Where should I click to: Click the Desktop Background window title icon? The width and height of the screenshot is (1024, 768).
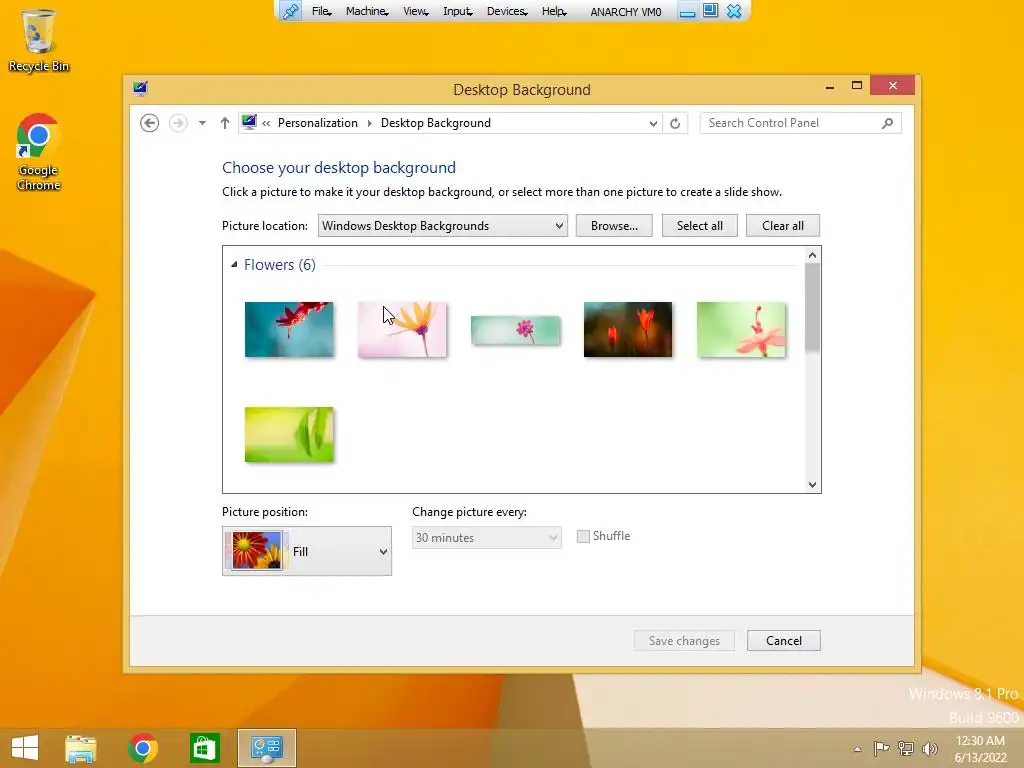pyautogui.click(x=140, y=89)
